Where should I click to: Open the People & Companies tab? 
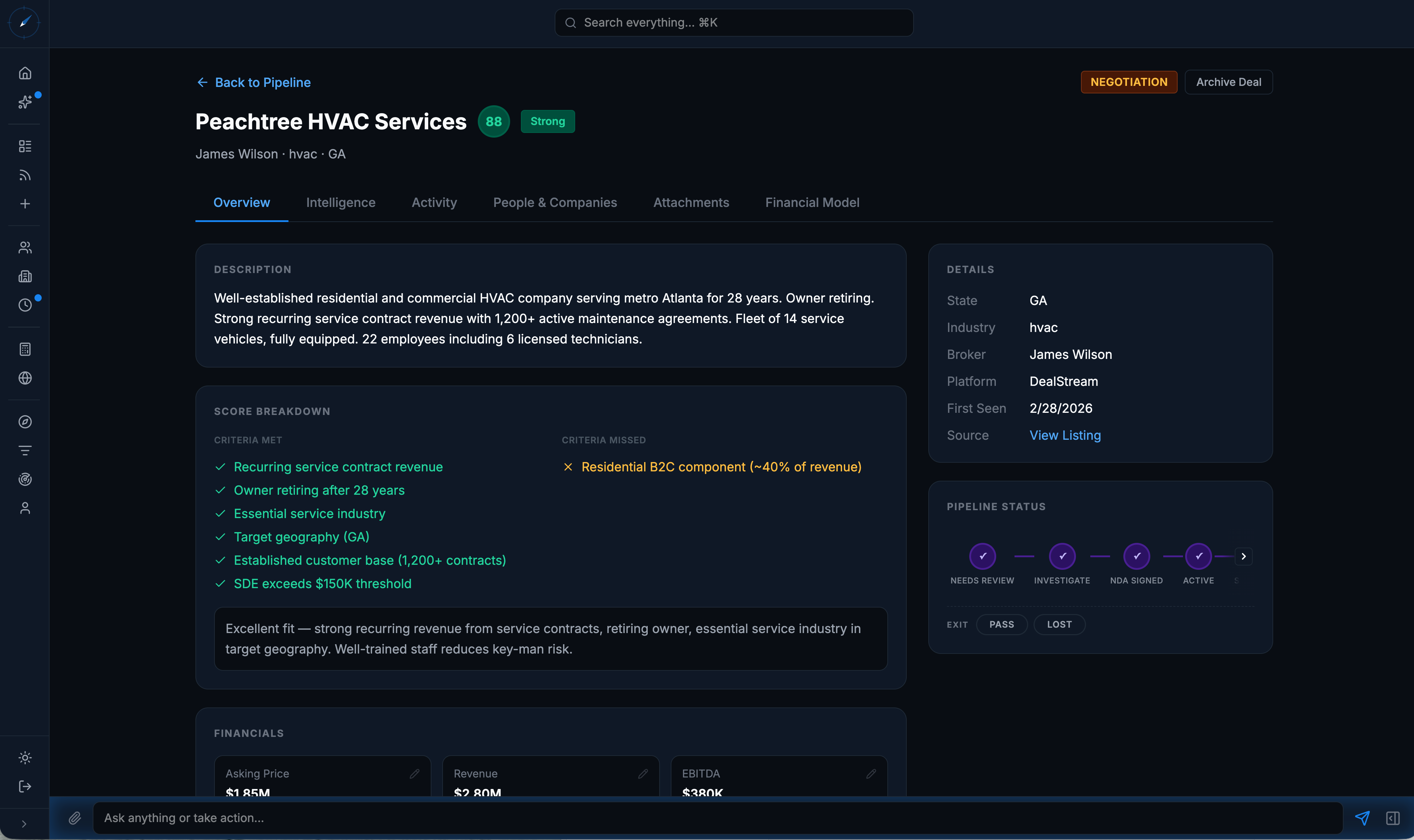(x=555, y=202)
